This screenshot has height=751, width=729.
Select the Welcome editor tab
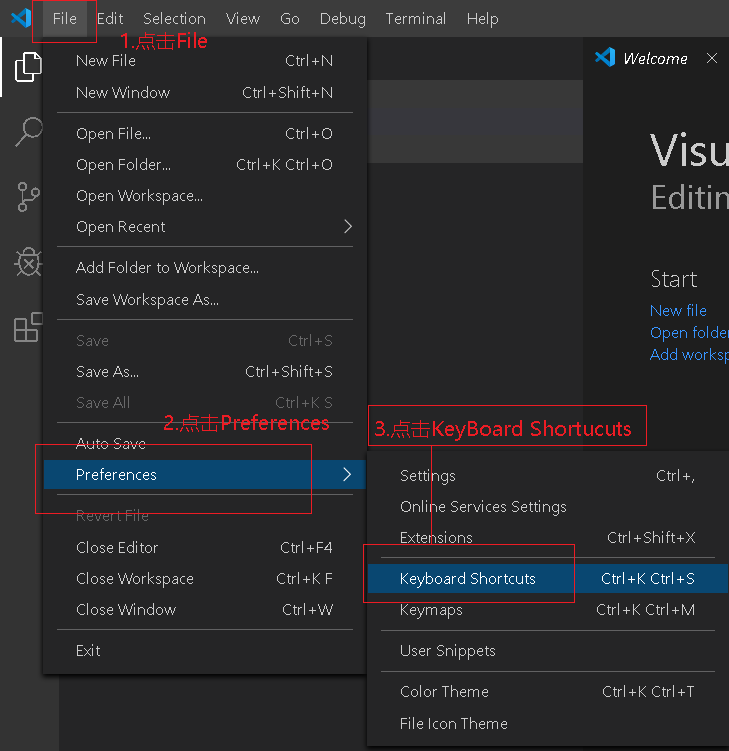(x=654, y=58)
